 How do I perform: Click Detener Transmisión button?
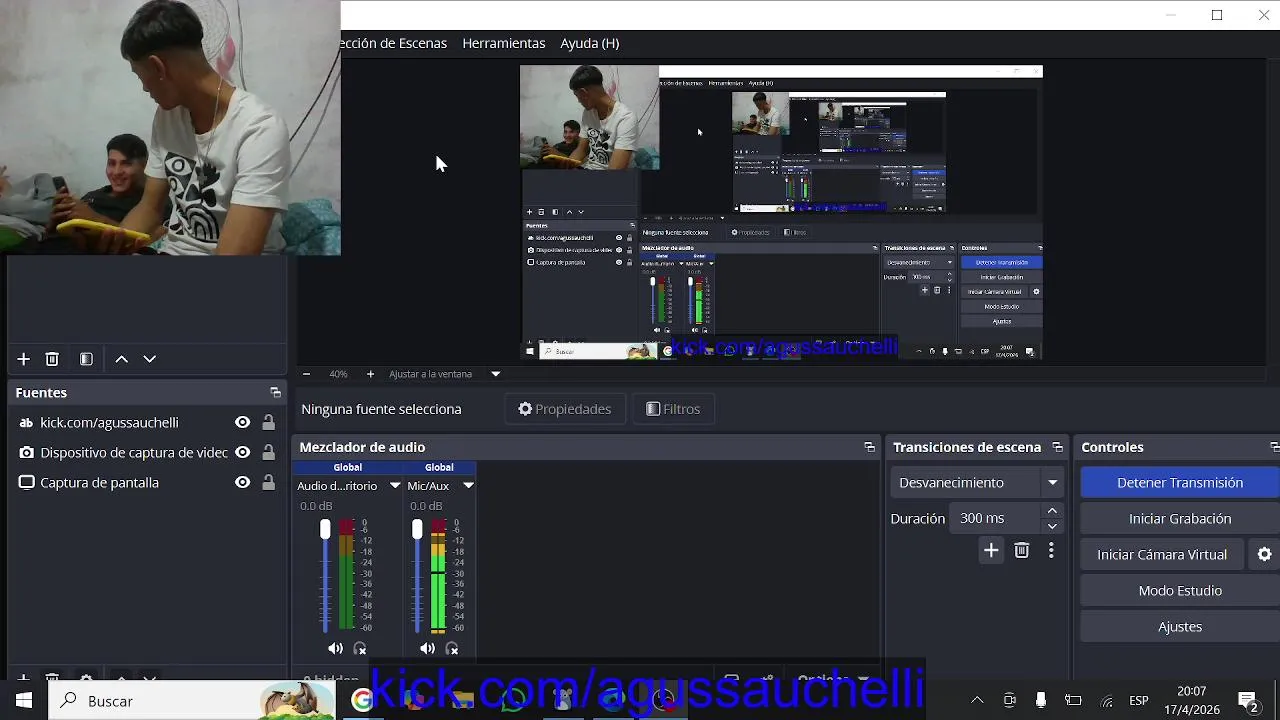click(x=1180, y=483)
